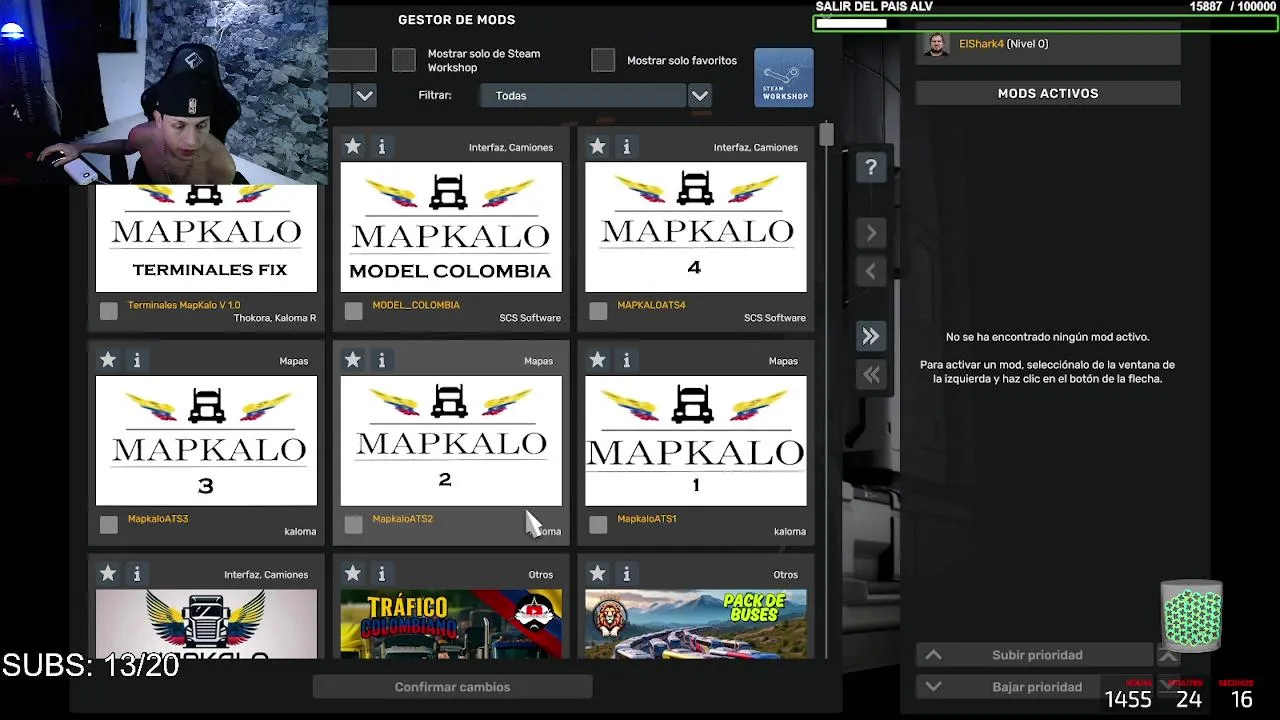This screenshot has width=1280, height=720.
Task: Favorite the MAPKALOATS4 mod with its star
Action: (x=598, y=147)
